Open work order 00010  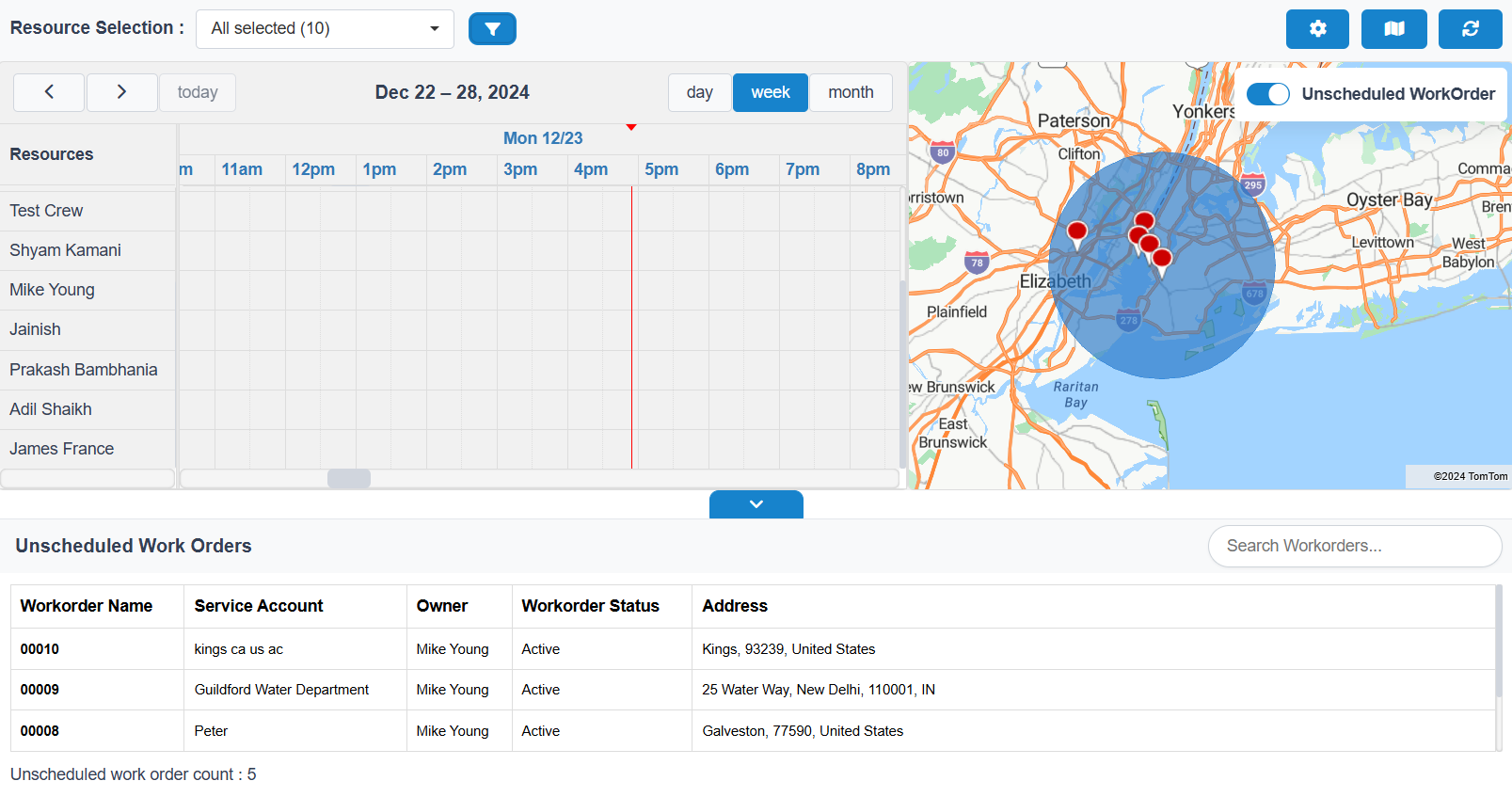point(40,649)
